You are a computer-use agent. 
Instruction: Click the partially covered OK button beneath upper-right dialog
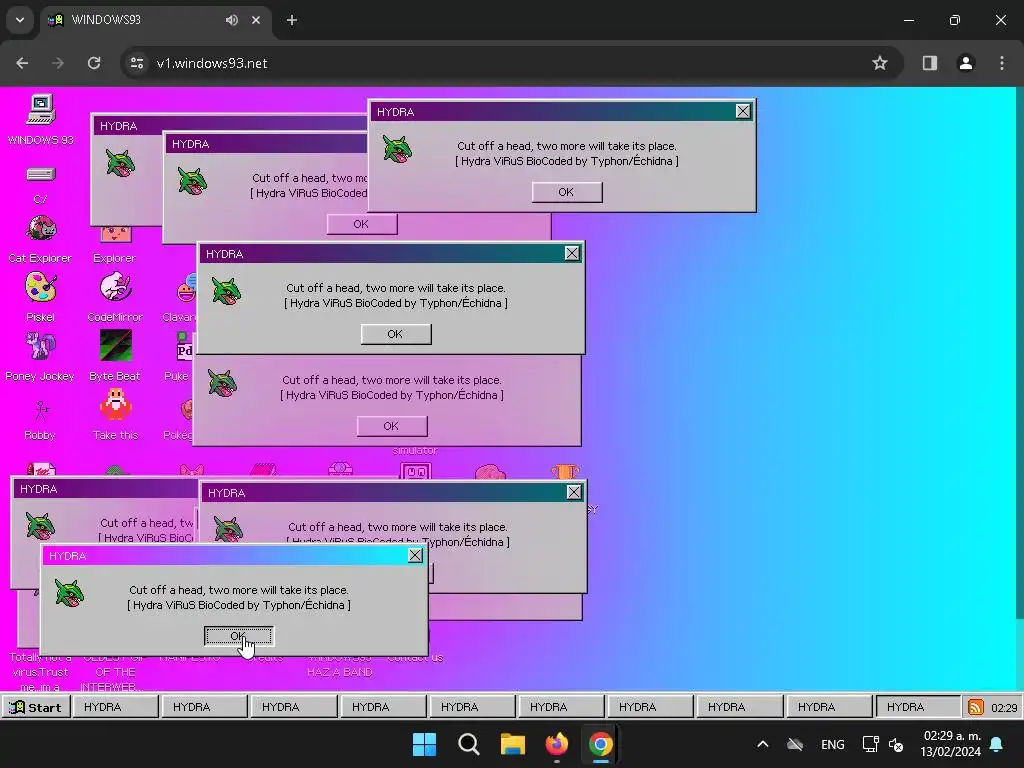pos(362,224)
